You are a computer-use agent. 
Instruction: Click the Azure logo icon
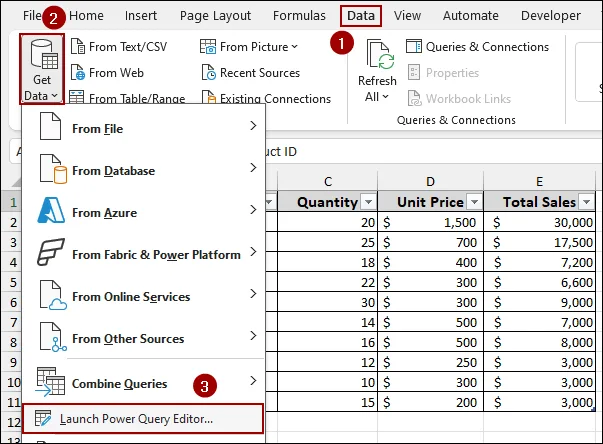(51, 211)
